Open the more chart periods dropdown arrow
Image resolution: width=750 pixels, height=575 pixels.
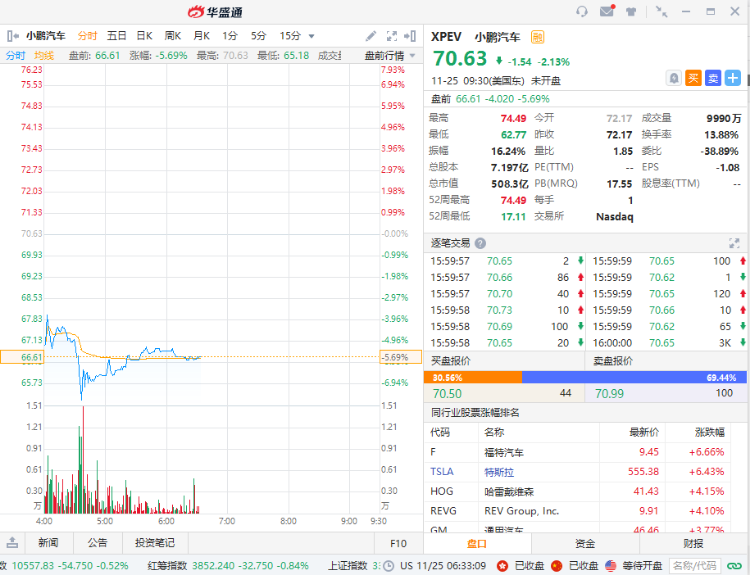tap(311, 36)
